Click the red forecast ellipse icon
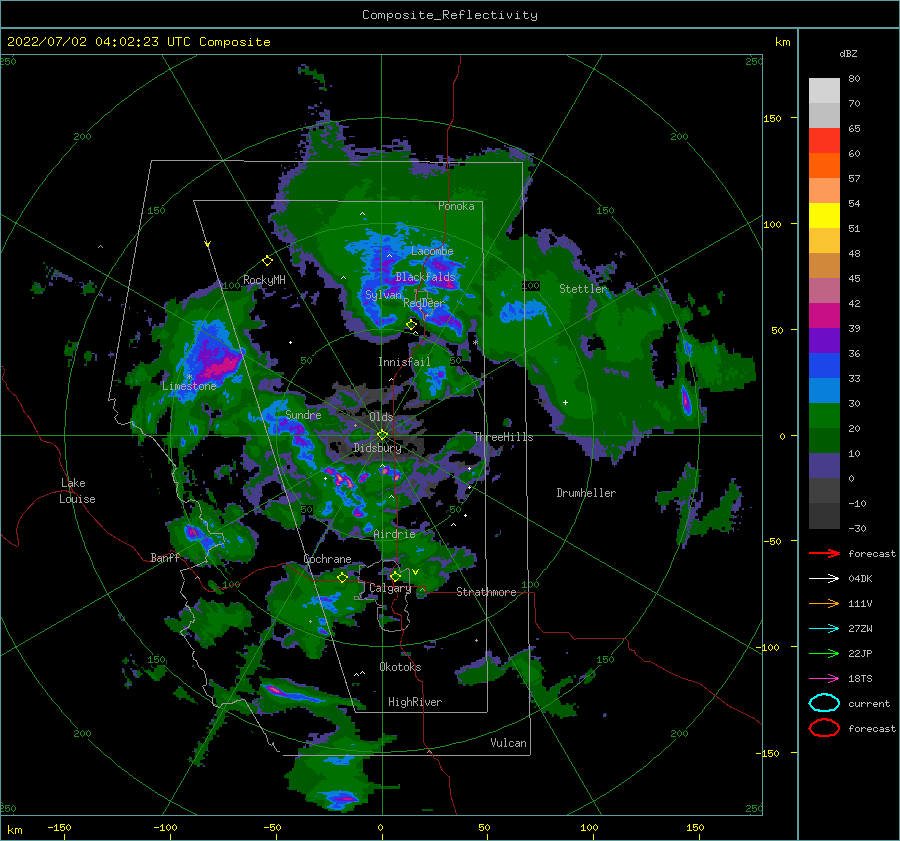This screenshot has height=841, width=900. (824, 728)
